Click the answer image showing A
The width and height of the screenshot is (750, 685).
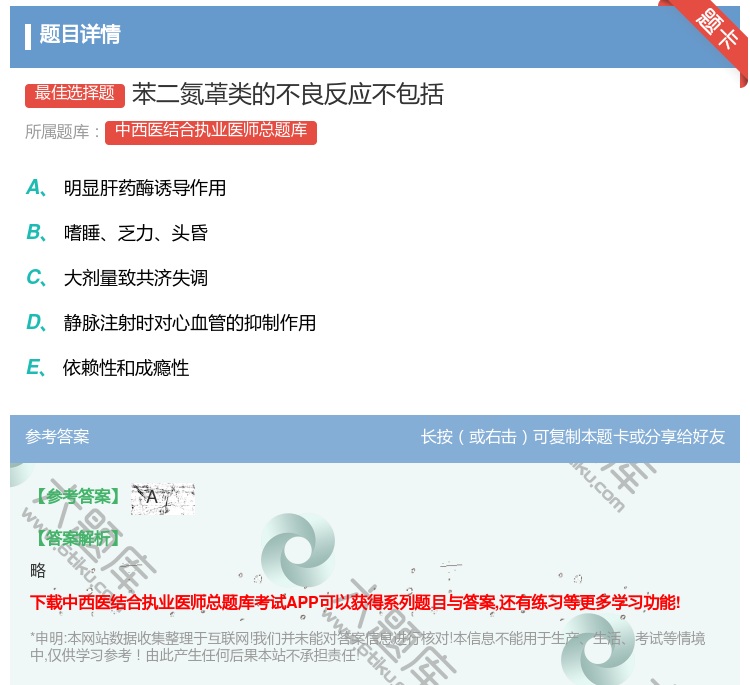tap(163, 499)
